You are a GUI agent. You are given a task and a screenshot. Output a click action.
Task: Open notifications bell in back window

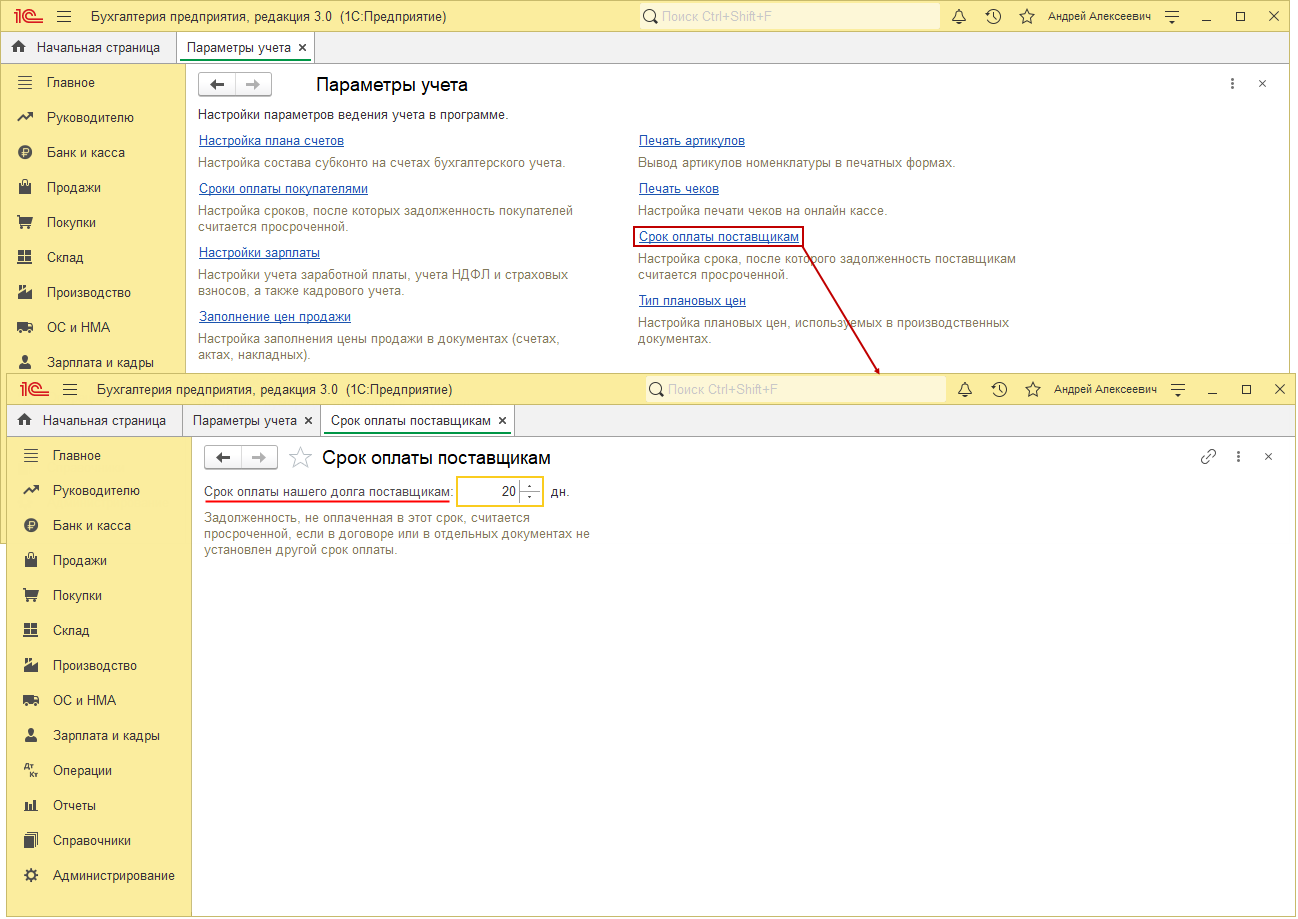(x=959, y=17)
